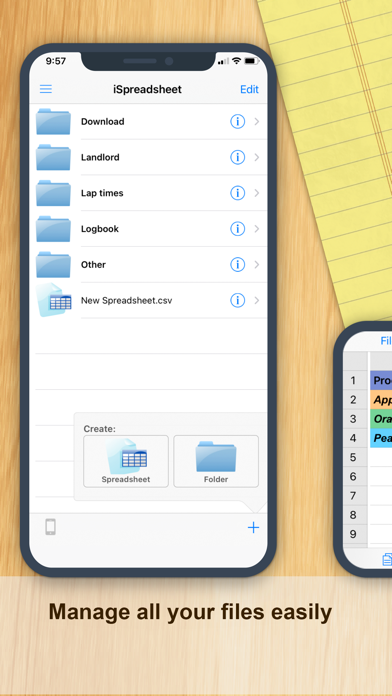Image resolution: width=392 pixels, height=696 pixels.
Task: Select row 4 header in second phone
Action: pos(355,438)
